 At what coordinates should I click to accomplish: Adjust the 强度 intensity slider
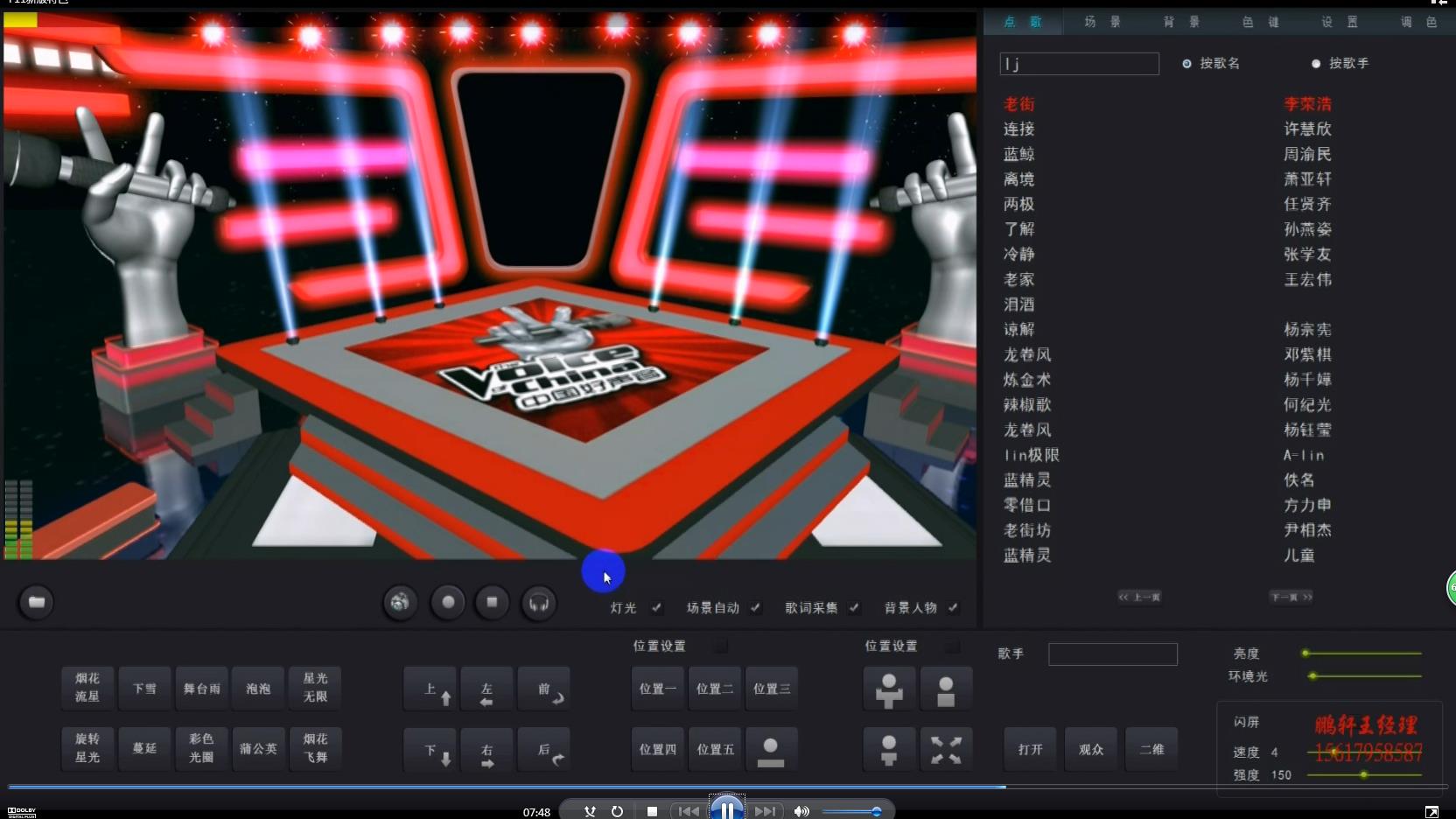(1364, 774)
